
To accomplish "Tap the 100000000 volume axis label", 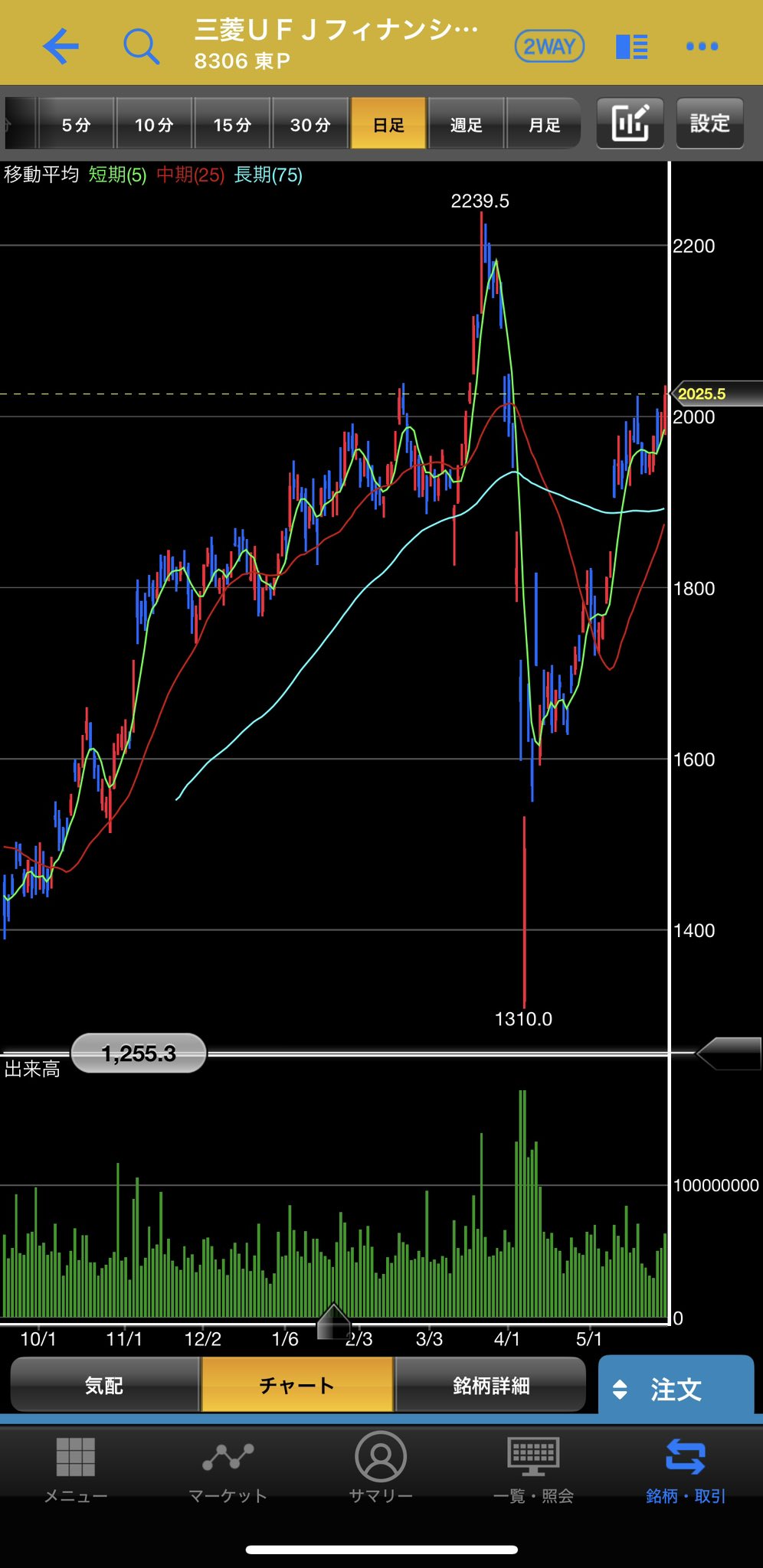I will click(716, 1185).
